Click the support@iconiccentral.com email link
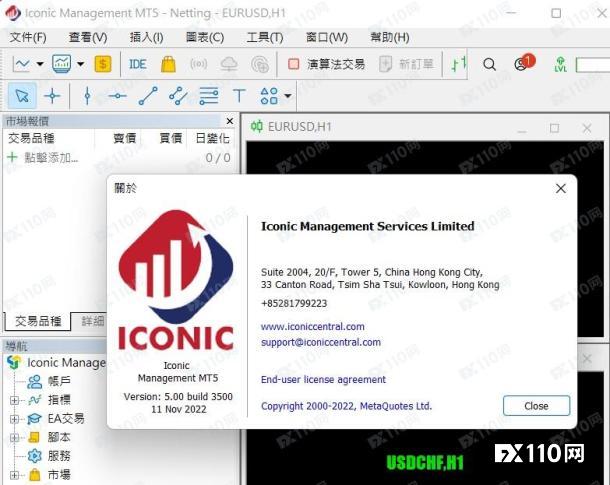 321,342
